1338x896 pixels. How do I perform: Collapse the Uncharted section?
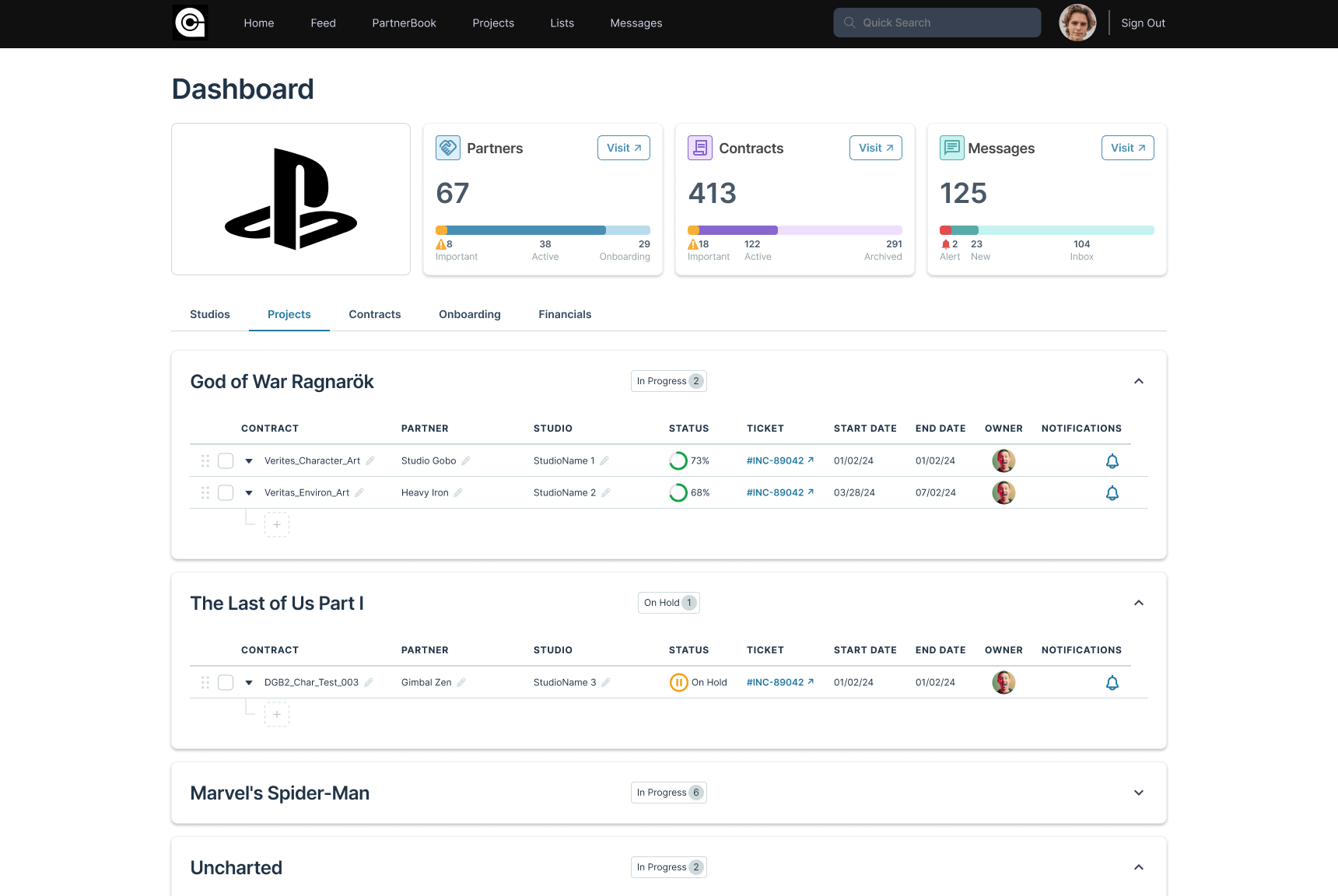coord(1139,867)
